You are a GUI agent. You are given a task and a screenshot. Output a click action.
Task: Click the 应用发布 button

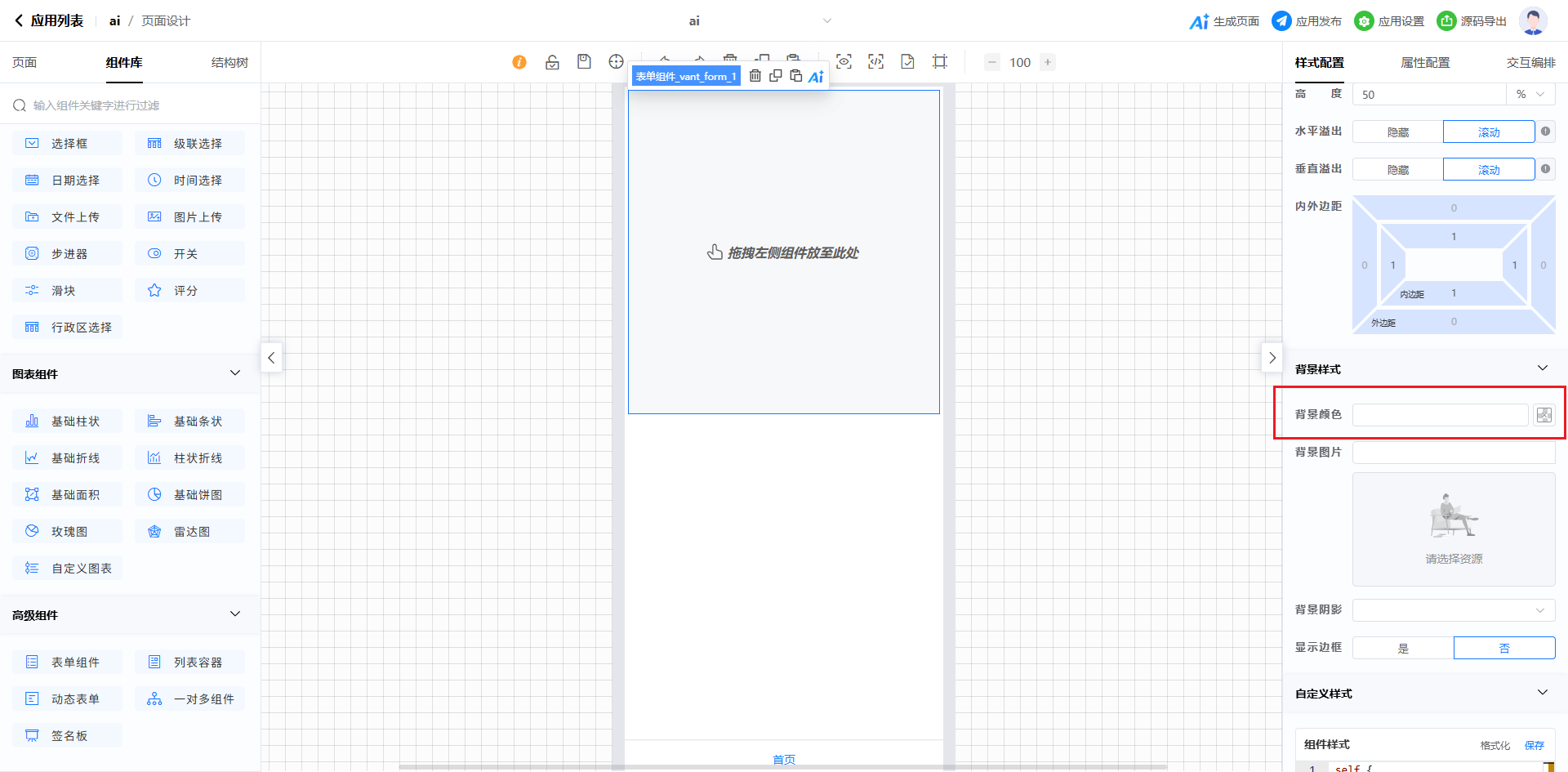click(1307, 21)
